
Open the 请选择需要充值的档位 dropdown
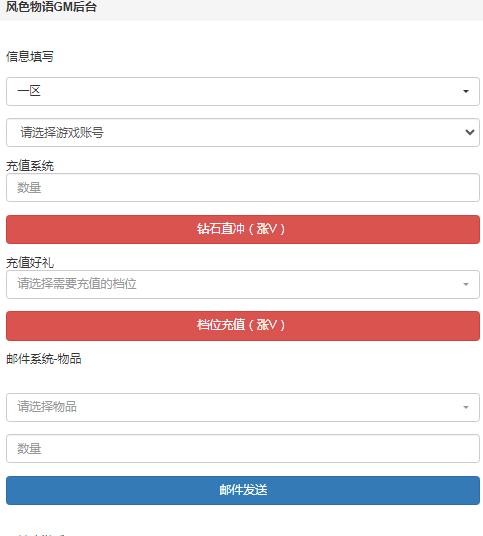point(243,284)
